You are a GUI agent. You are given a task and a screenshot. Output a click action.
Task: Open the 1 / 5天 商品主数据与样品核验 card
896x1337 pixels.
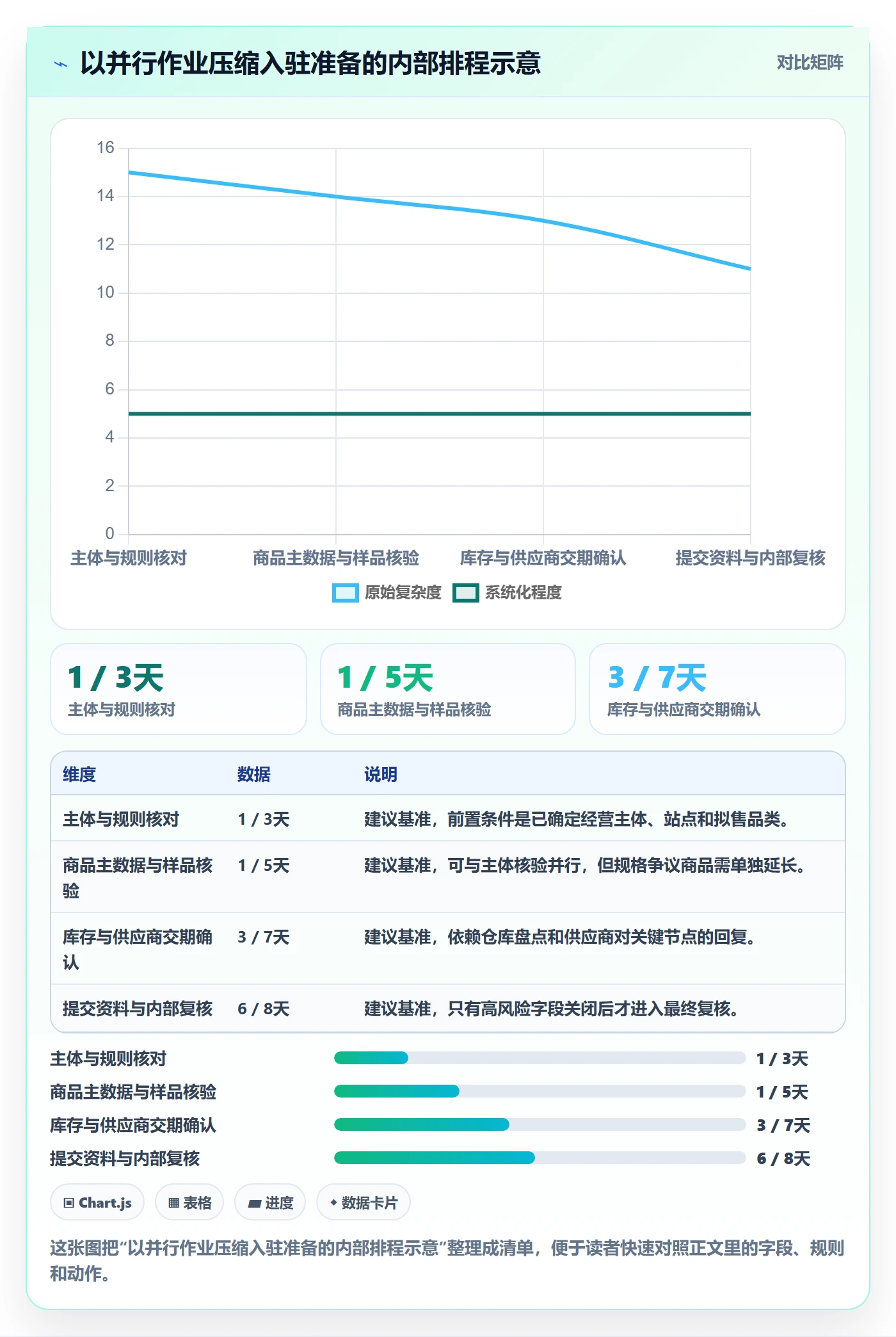[448, 689]
